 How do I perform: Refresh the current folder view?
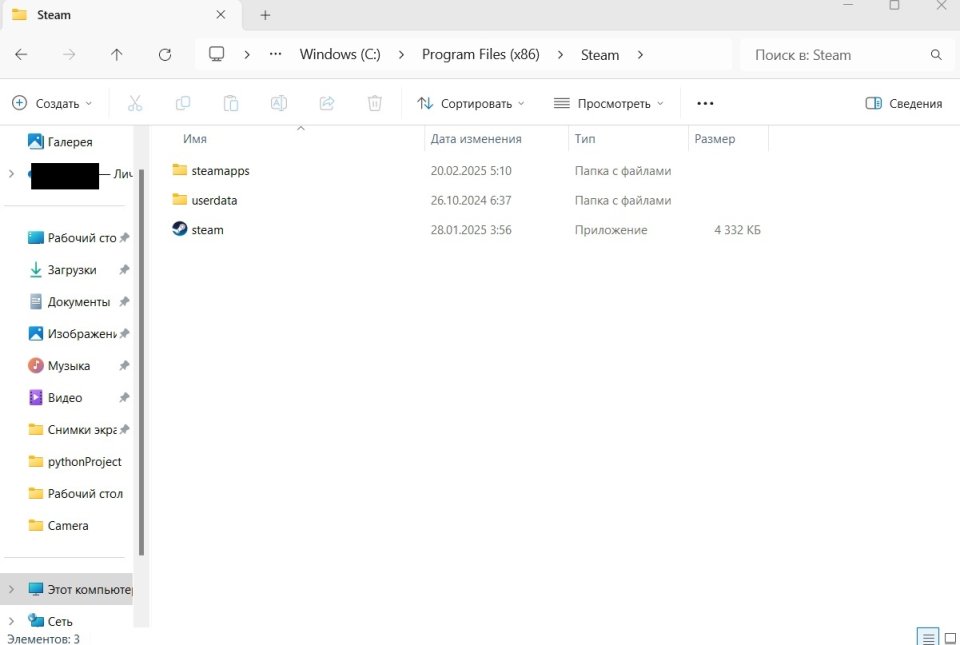(165, 55)
